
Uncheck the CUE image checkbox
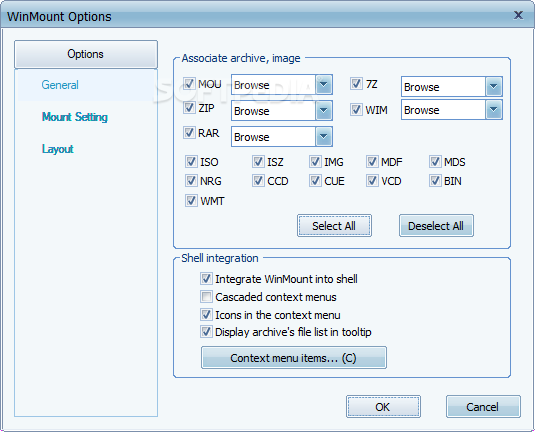tap(315, 181)
